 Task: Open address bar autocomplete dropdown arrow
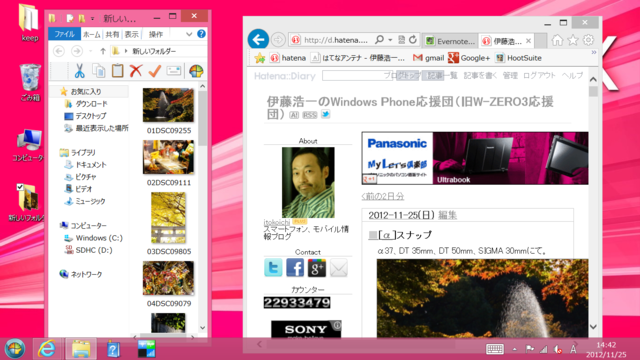390,40
